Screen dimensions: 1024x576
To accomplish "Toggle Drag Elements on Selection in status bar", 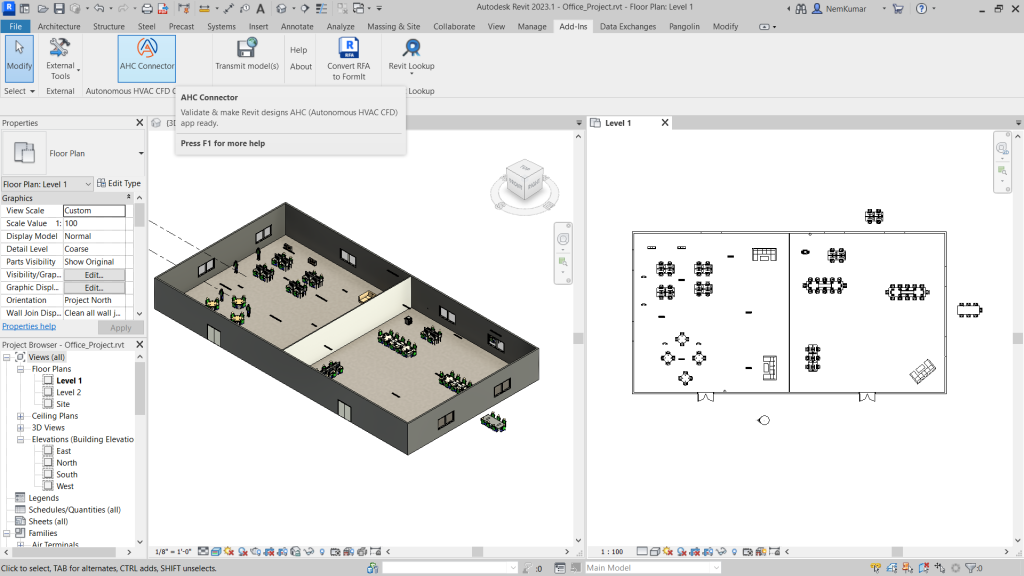I will point(940,568).
